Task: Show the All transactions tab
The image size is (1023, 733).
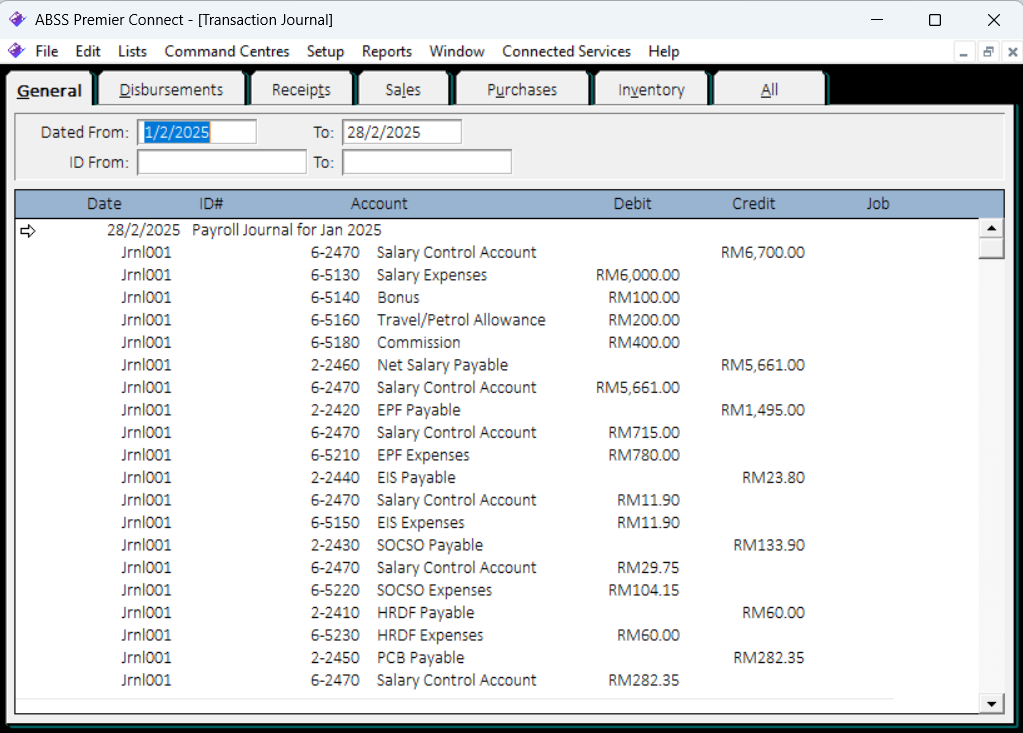Action: (769, 90)
